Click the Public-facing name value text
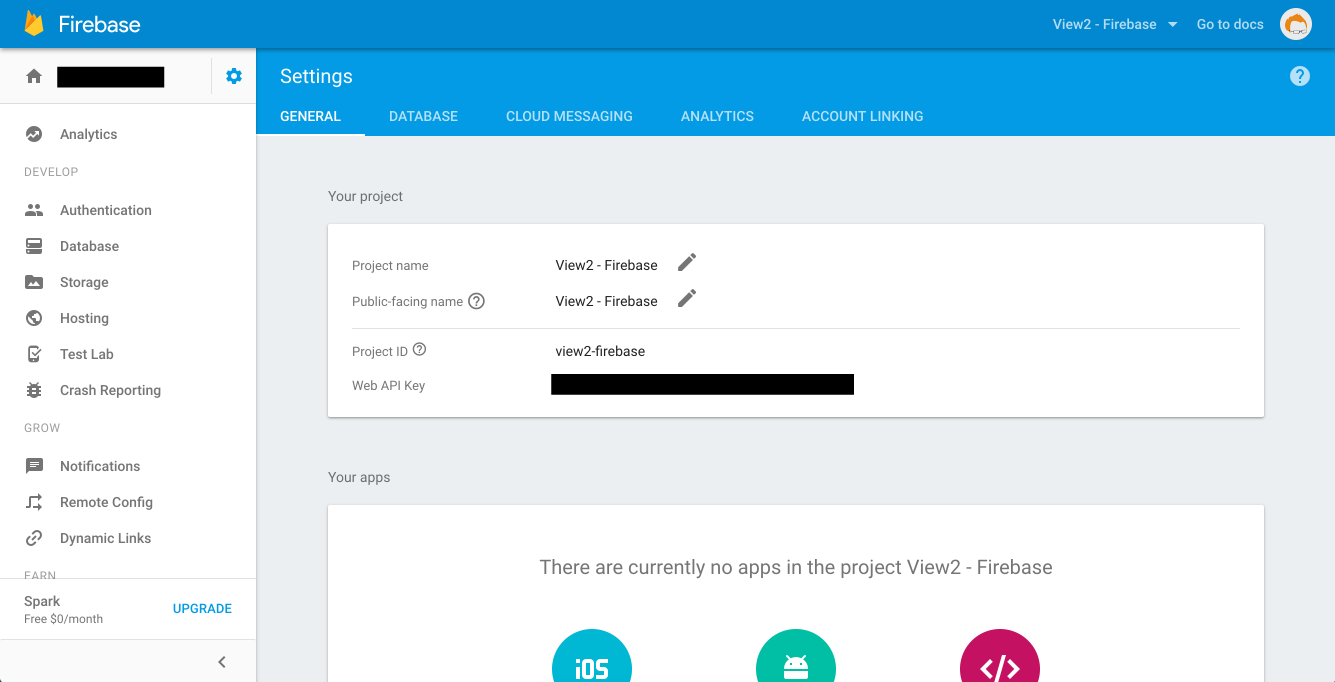This screenshot has width=1335, height=682. 606,301
